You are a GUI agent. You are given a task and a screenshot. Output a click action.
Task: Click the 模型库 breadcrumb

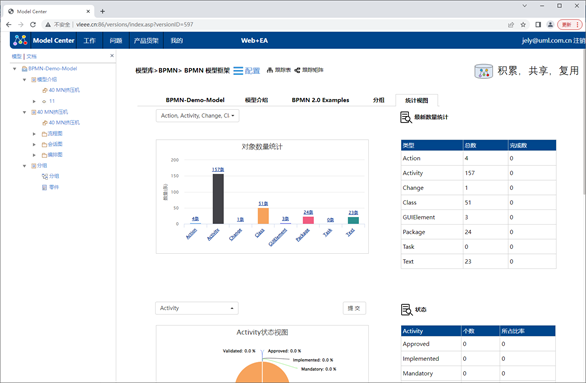(x=145, y=70)
